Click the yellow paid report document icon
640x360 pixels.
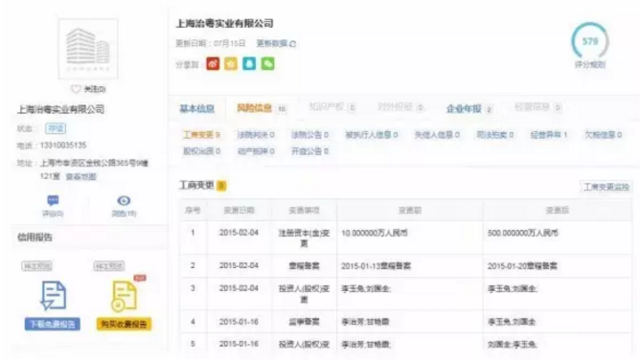(x=124, y=296)
